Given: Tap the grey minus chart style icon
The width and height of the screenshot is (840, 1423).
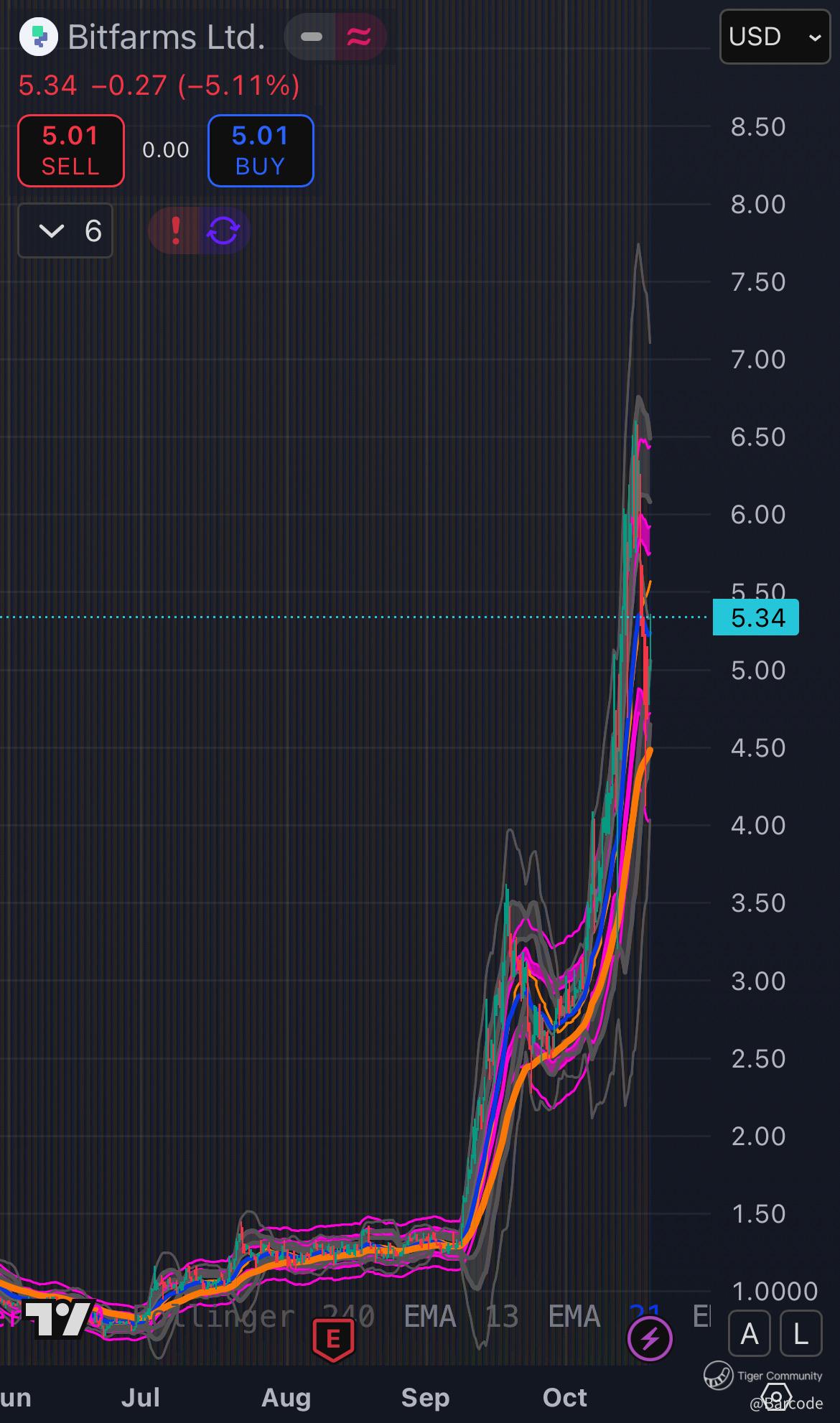Looking at the screenshot, I should 311,37.
